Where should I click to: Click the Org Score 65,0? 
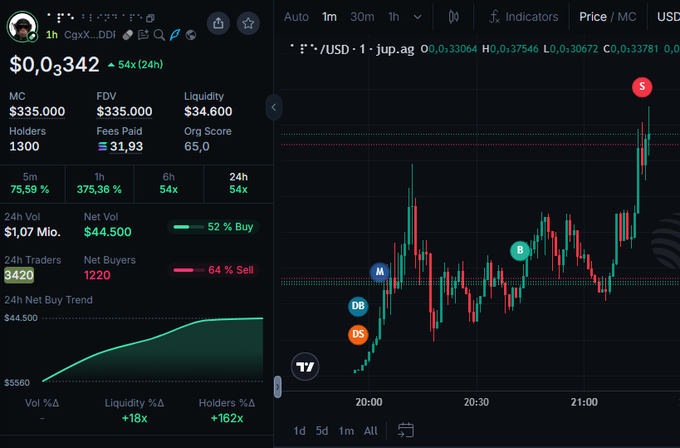(196, 147)
